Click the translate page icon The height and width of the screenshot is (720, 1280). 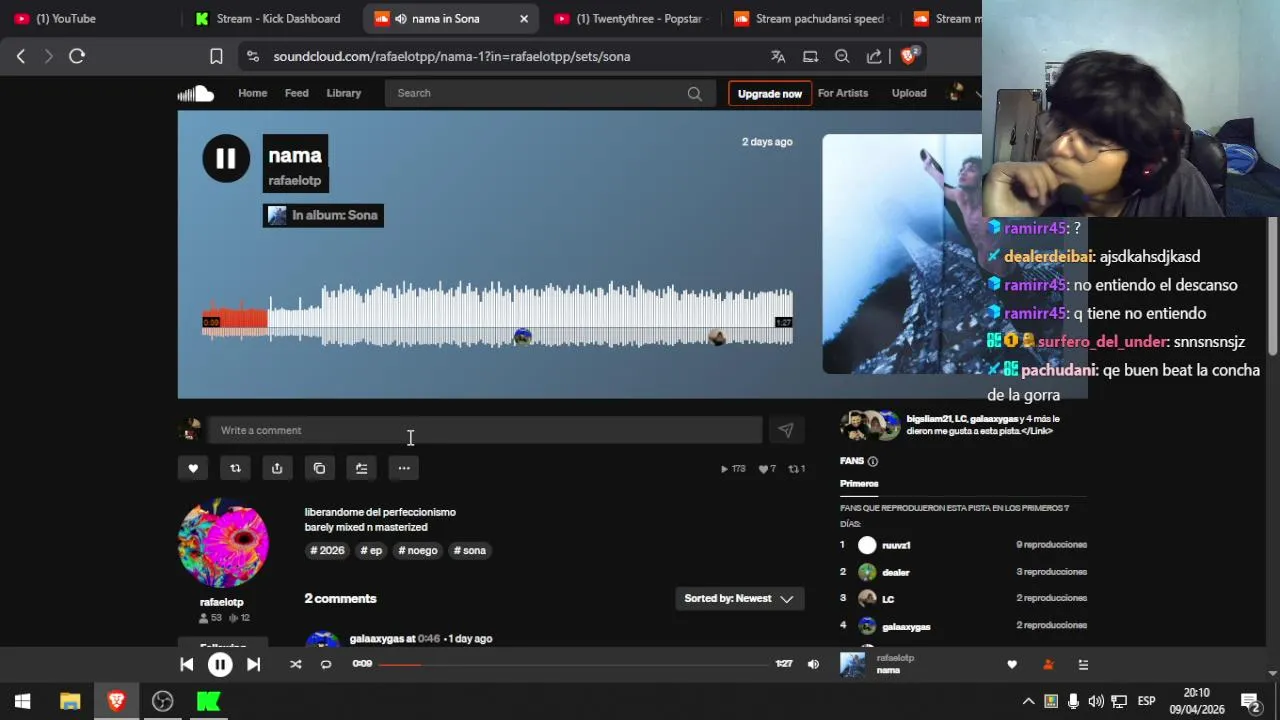pos(778,56)
